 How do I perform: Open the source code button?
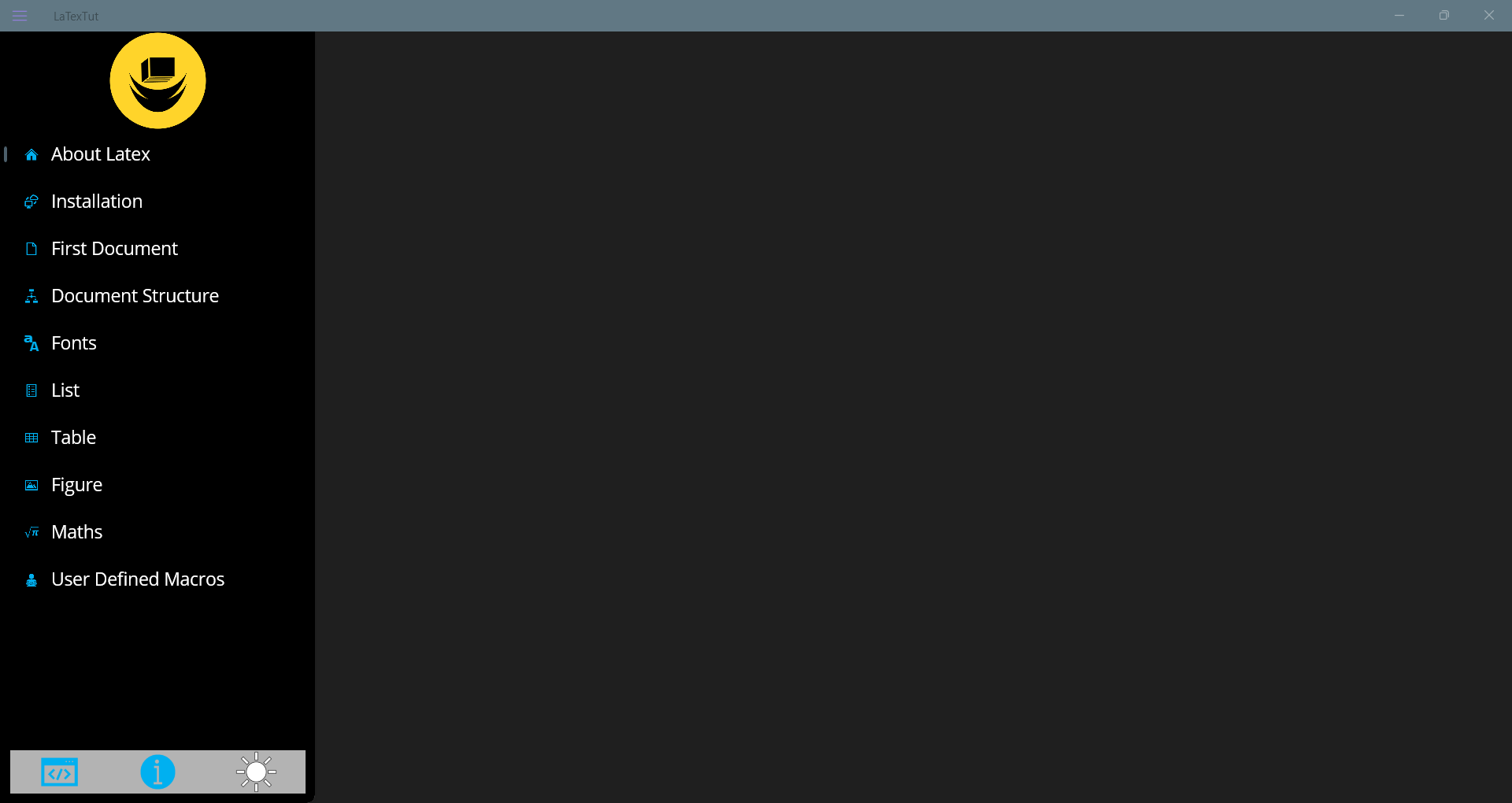pyautogui.click(x=60, y=772)
